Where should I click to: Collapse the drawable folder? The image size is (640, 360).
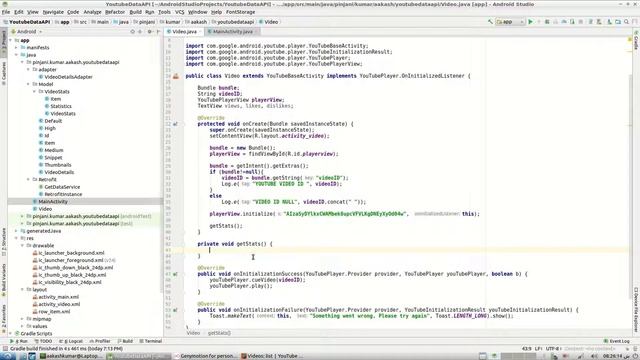(x=22, y=246)
